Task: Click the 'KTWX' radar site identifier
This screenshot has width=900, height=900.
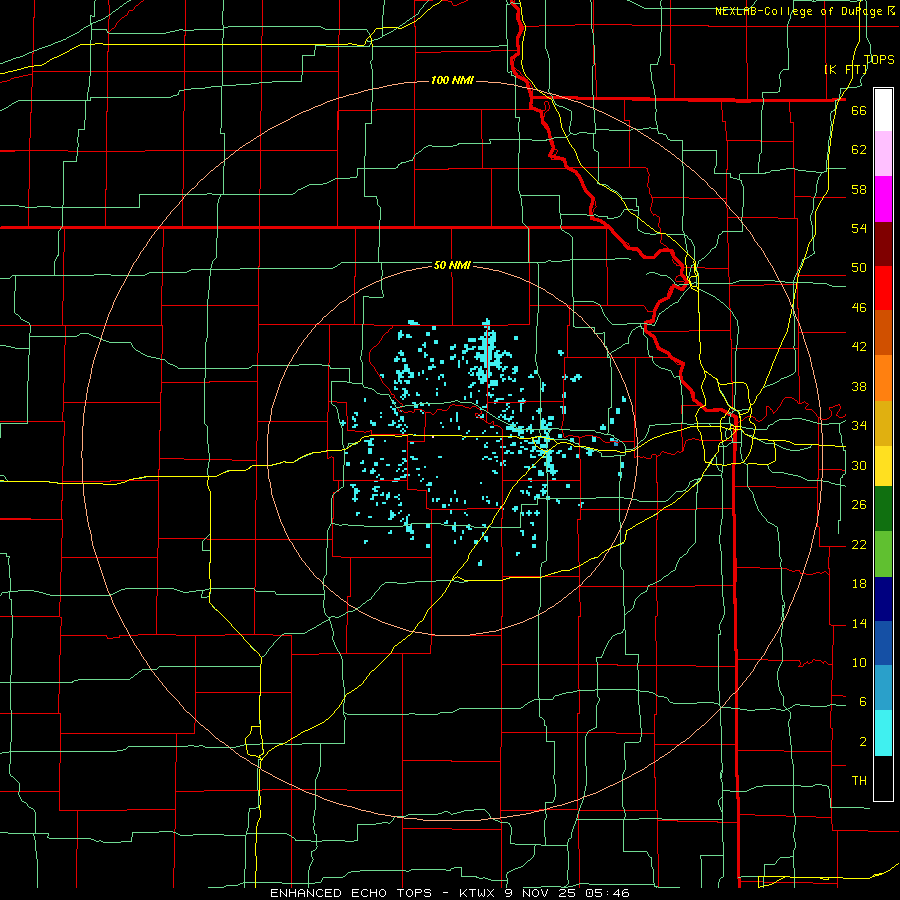Action: click(478, 893)
